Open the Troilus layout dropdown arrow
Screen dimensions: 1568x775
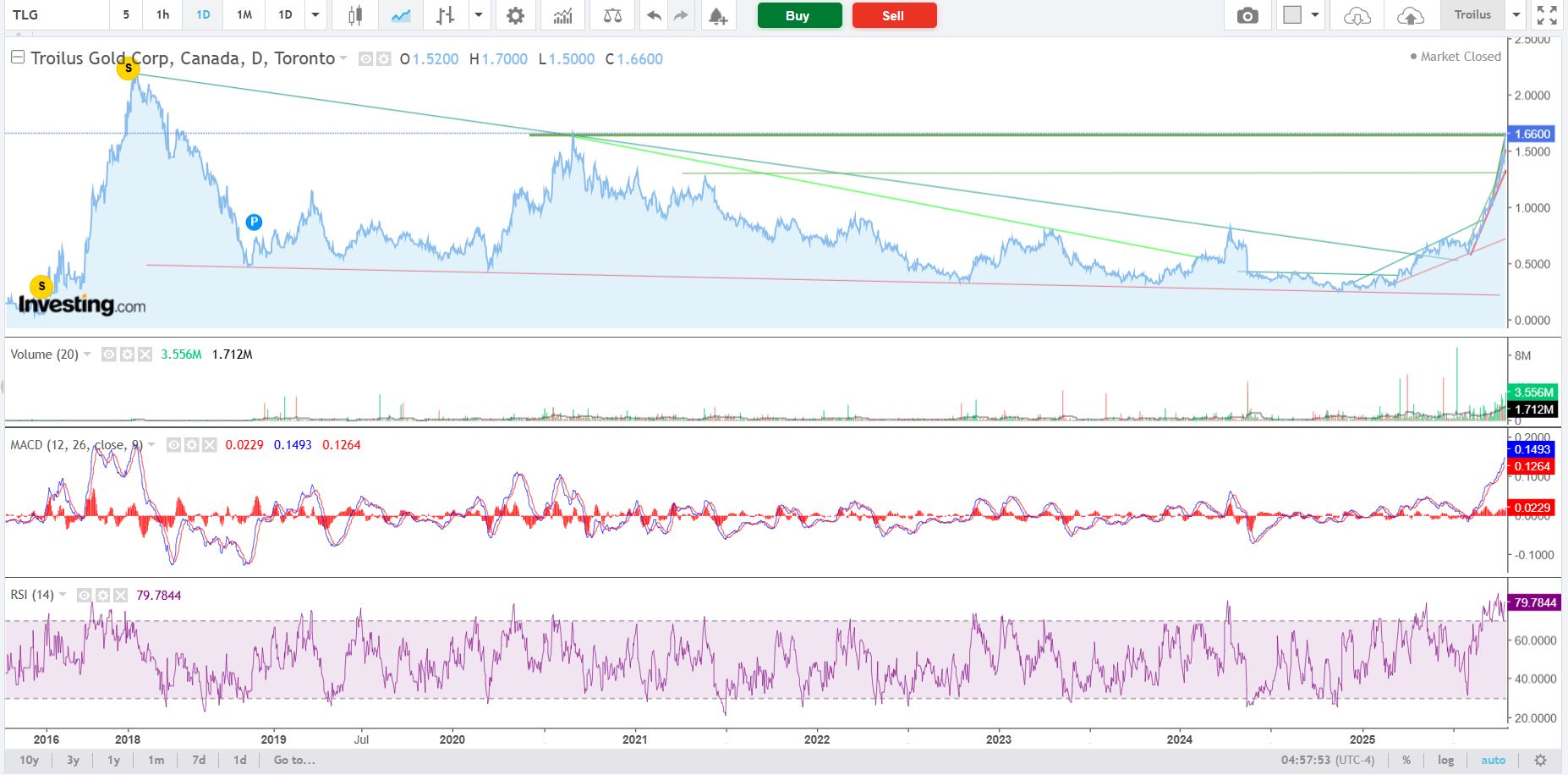(x=1516, y=15)
